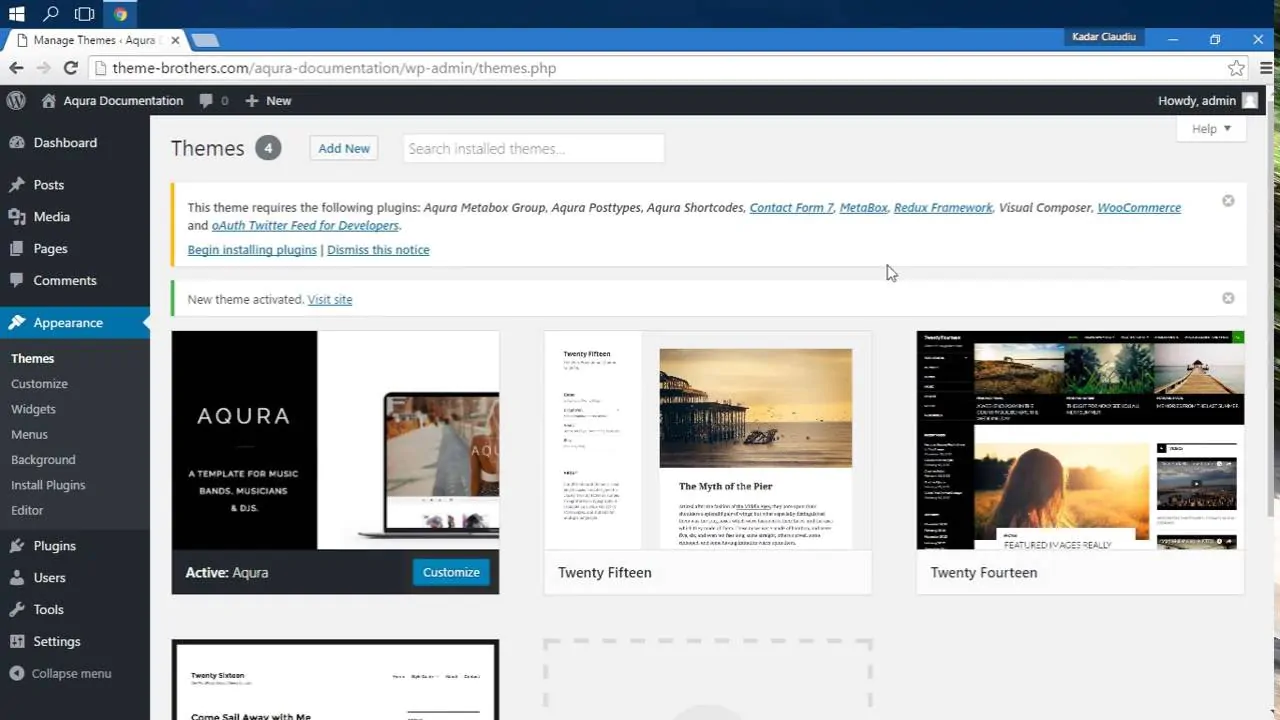Close the Manage Themes browser tab
This screenshot has height=720, width=1280.
176,40
